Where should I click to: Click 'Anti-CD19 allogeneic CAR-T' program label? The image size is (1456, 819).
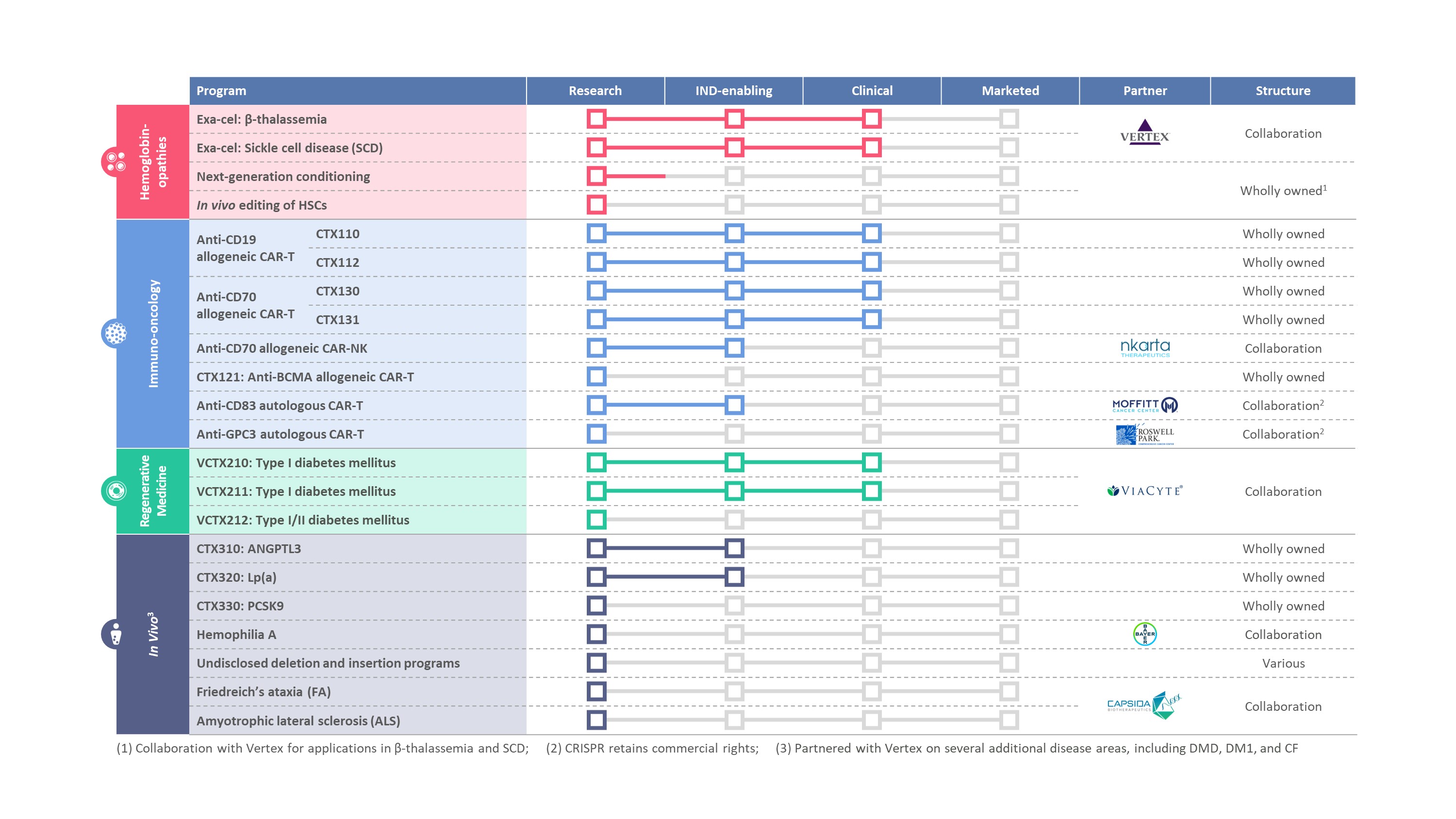(245, 248)
